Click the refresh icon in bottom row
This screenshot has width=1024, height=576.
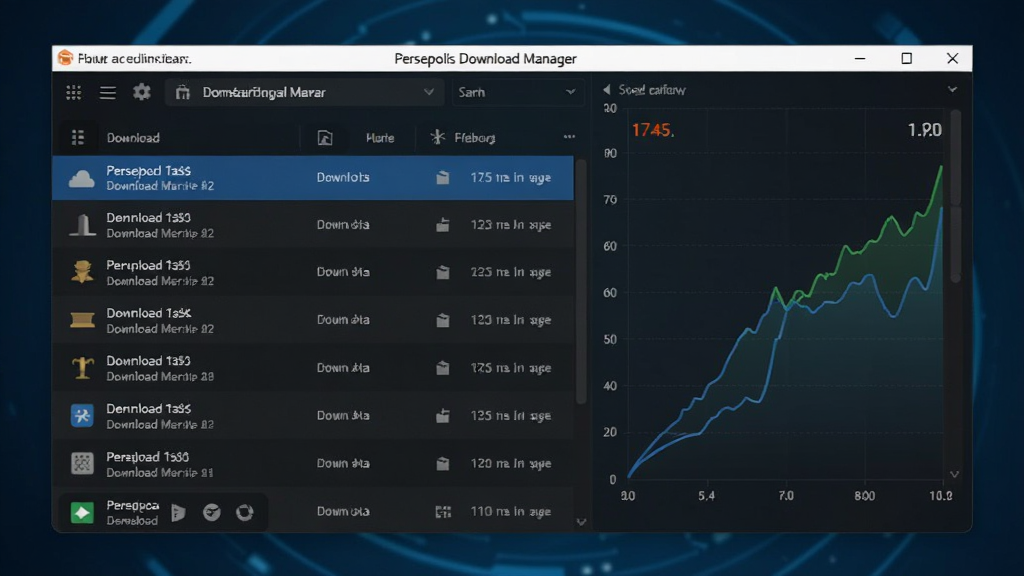[245, 513]
